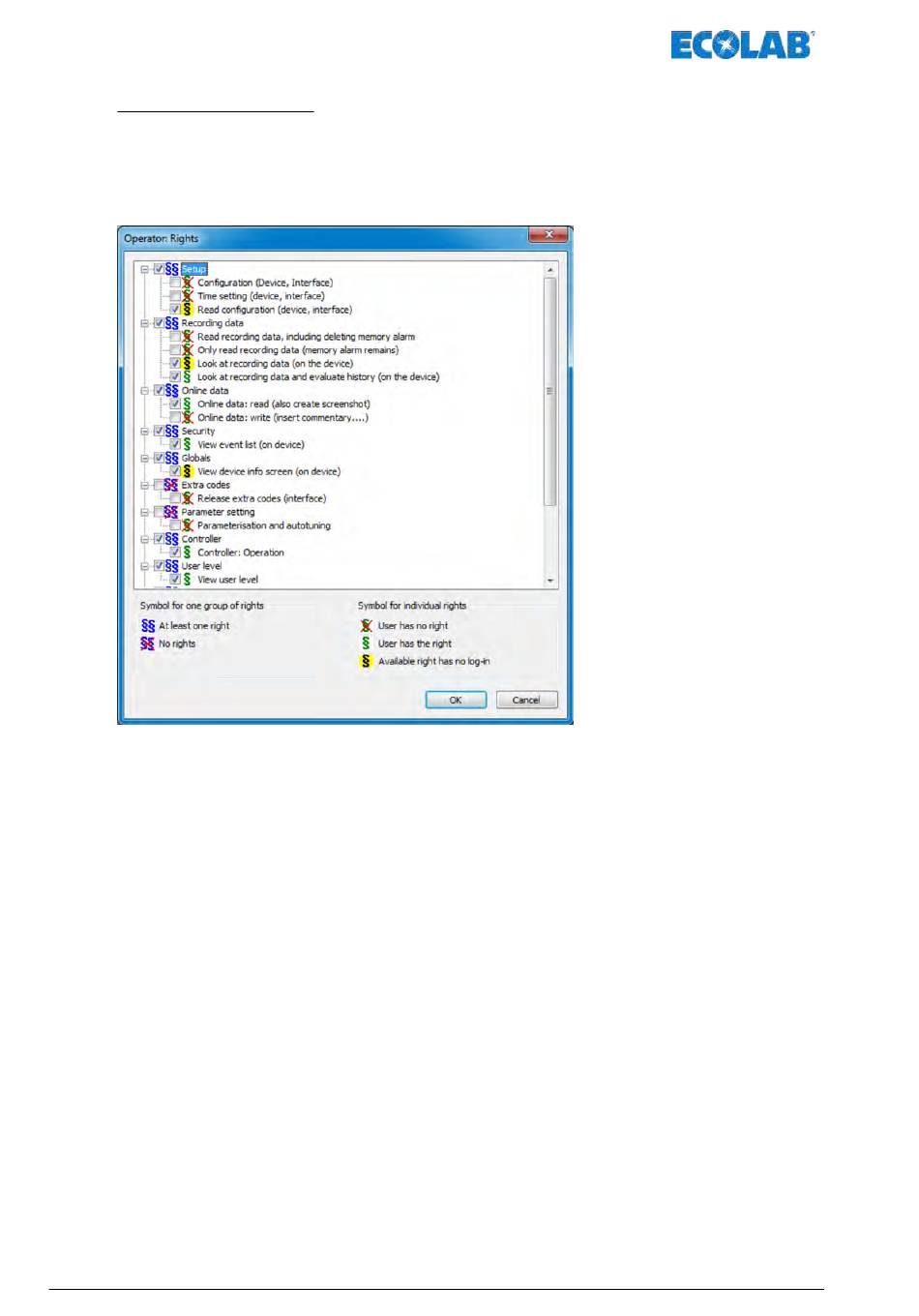The width and height of the screenshot is (919, 1316).
Task: Select the View device info screen (on device) row
Action: pyautogui.click(x=269, y=472)
